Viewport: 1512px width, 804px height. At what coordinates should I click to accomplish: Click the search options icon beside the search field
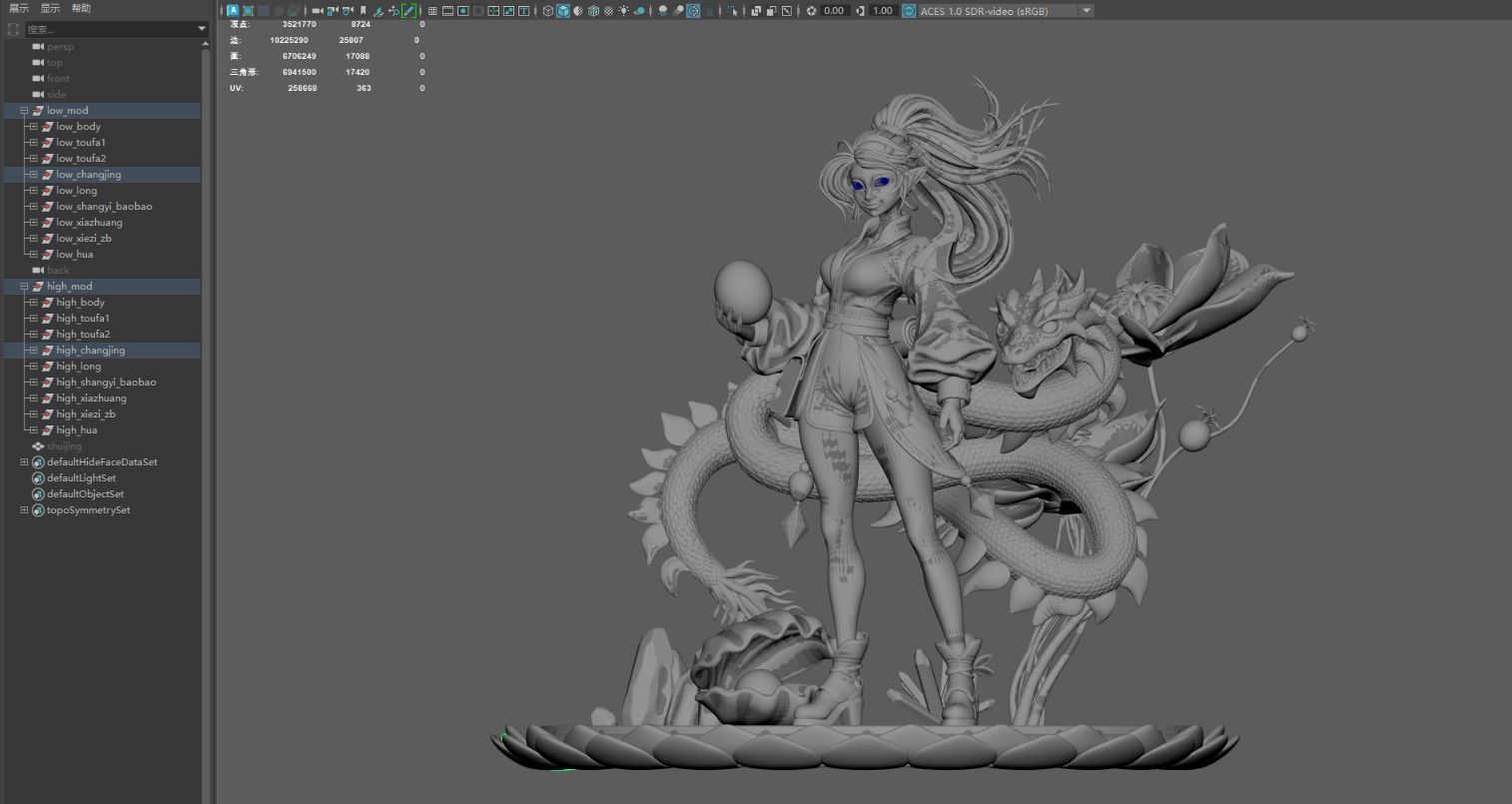[x=13, y=30]
